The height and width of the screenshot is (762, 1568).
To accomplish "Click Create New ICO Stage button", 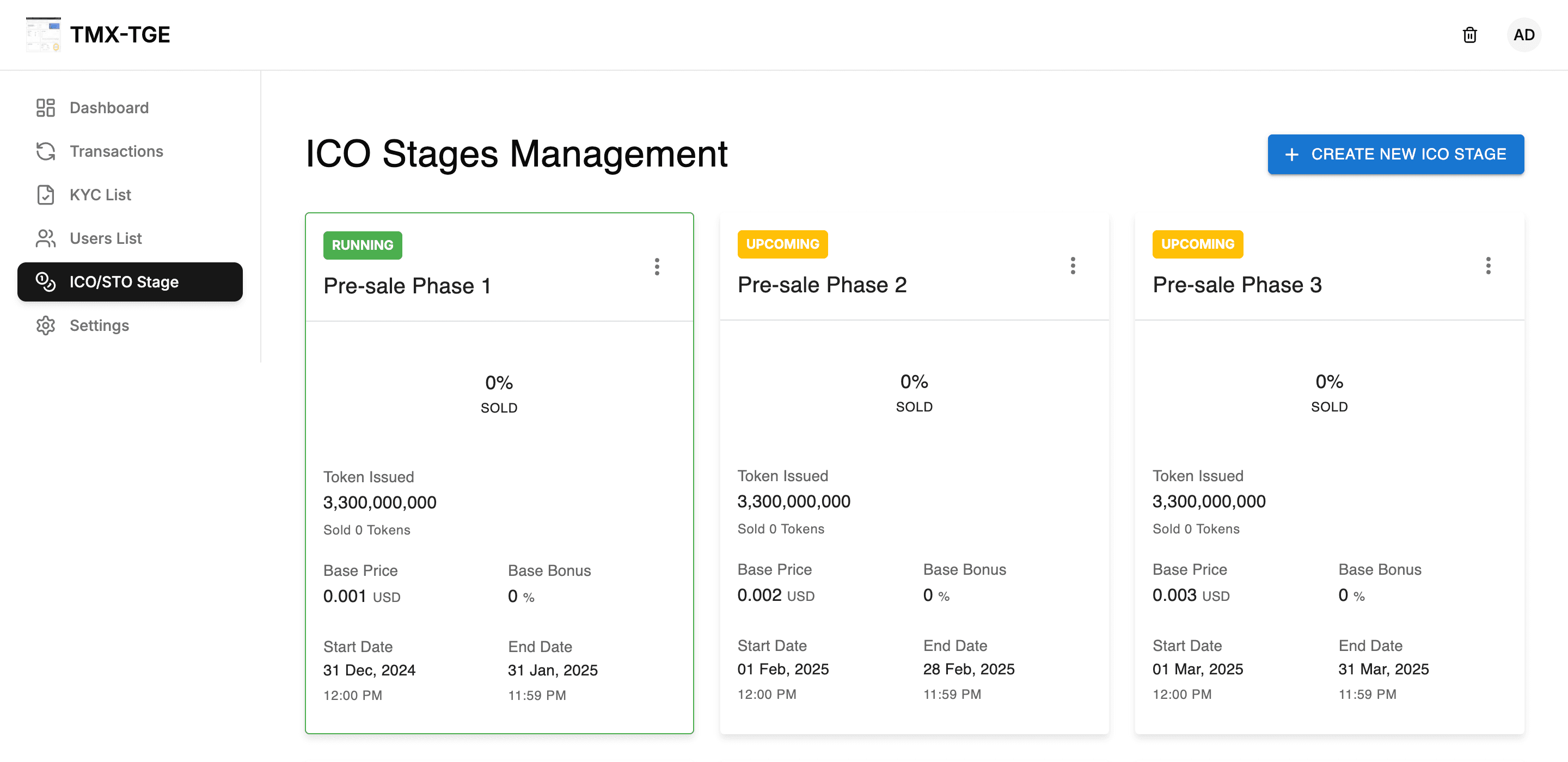I will 1395,154.
